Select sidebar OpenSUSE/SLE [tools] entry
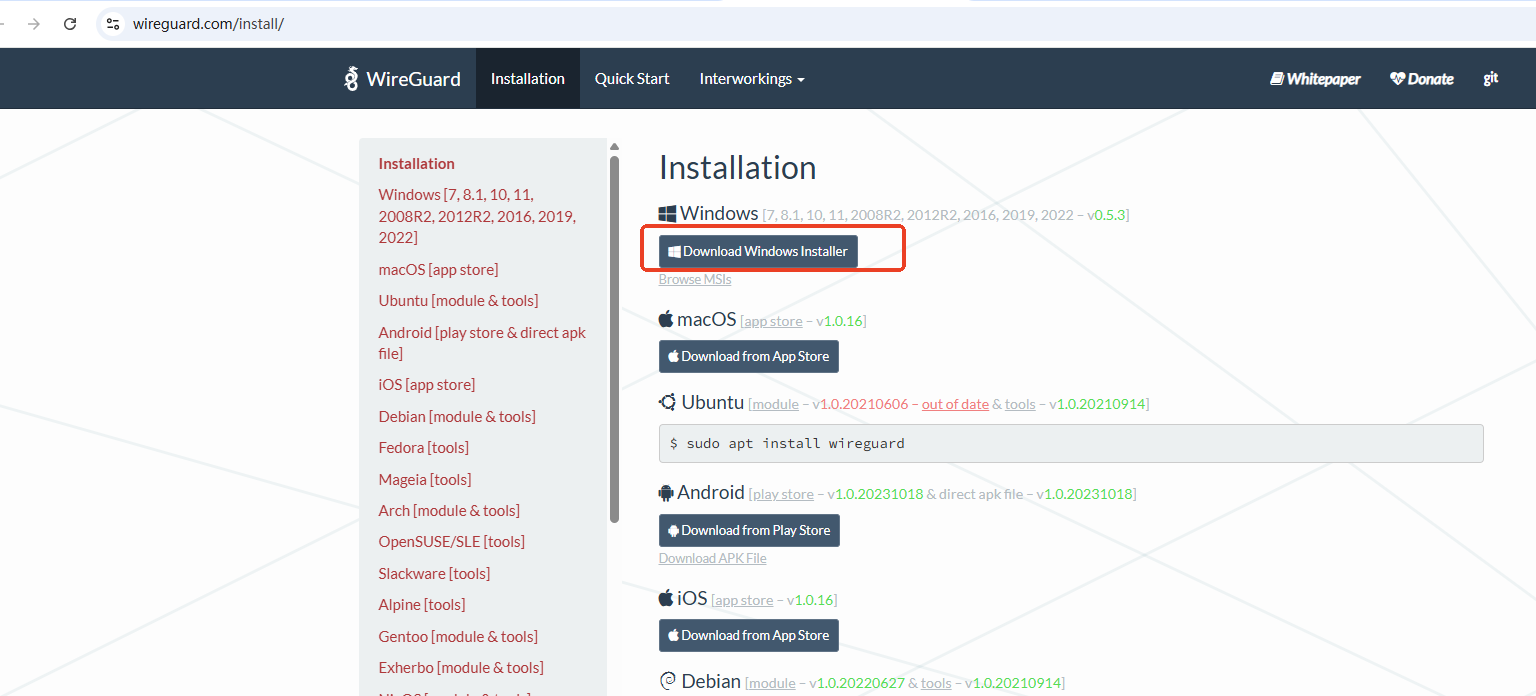 pos(452,542)
